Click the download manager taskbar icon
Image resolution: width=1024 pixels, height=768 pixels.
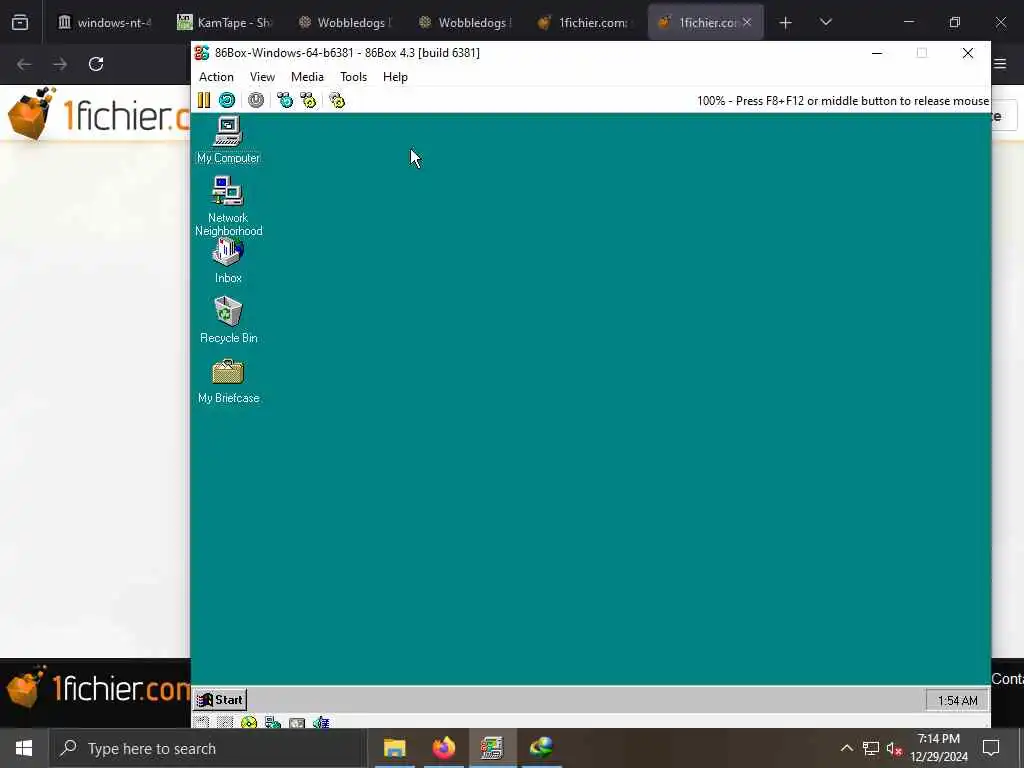pos(541,748)
